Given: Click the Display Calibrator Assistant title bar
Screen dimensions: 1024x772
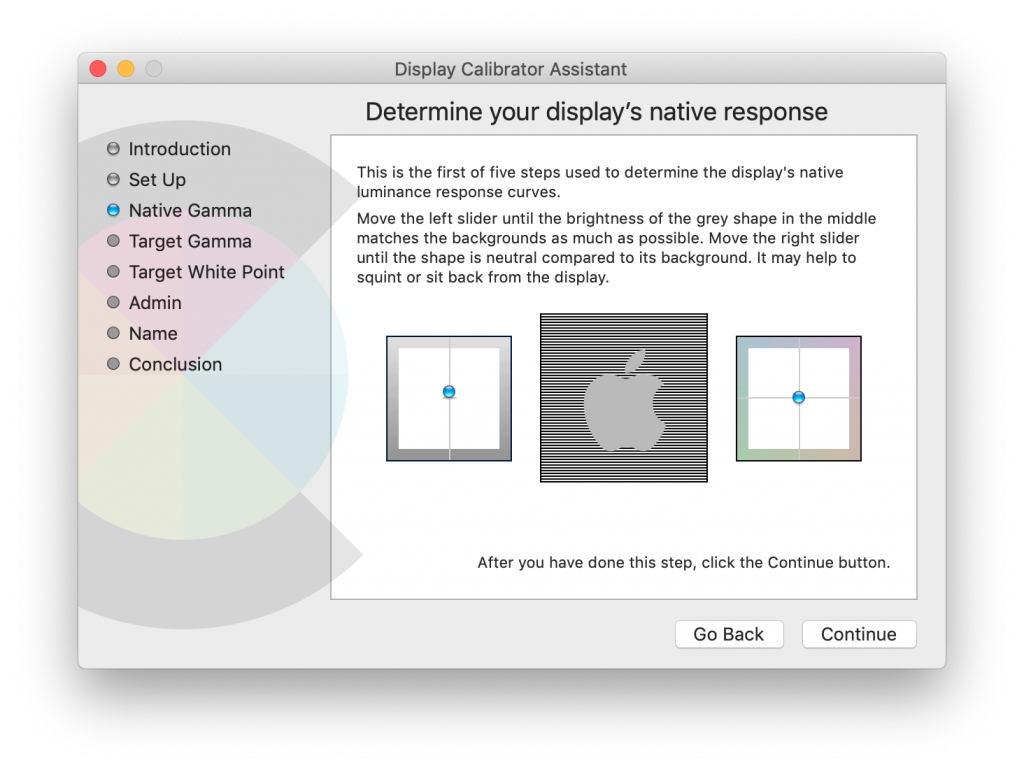Looking at the screenshot, I should [x=510, y=69].
